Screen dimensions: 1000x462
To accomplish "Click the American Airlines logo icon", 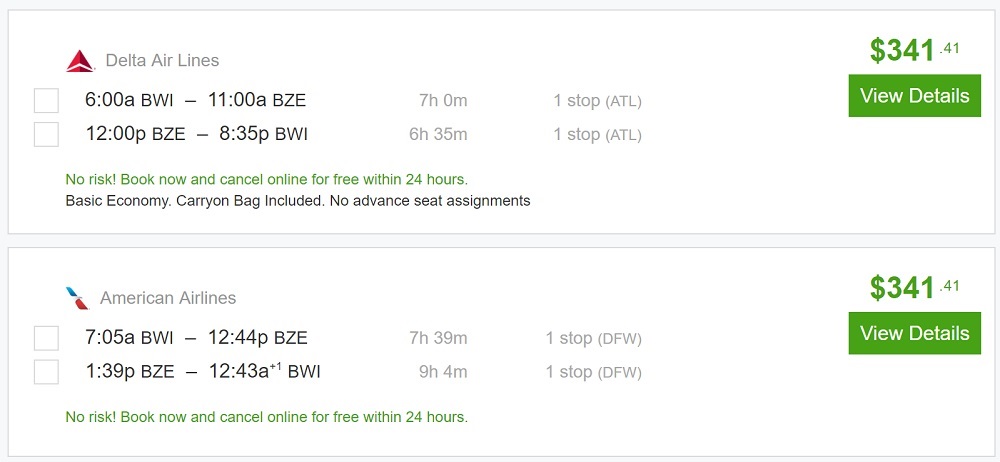I will point(76,298).
